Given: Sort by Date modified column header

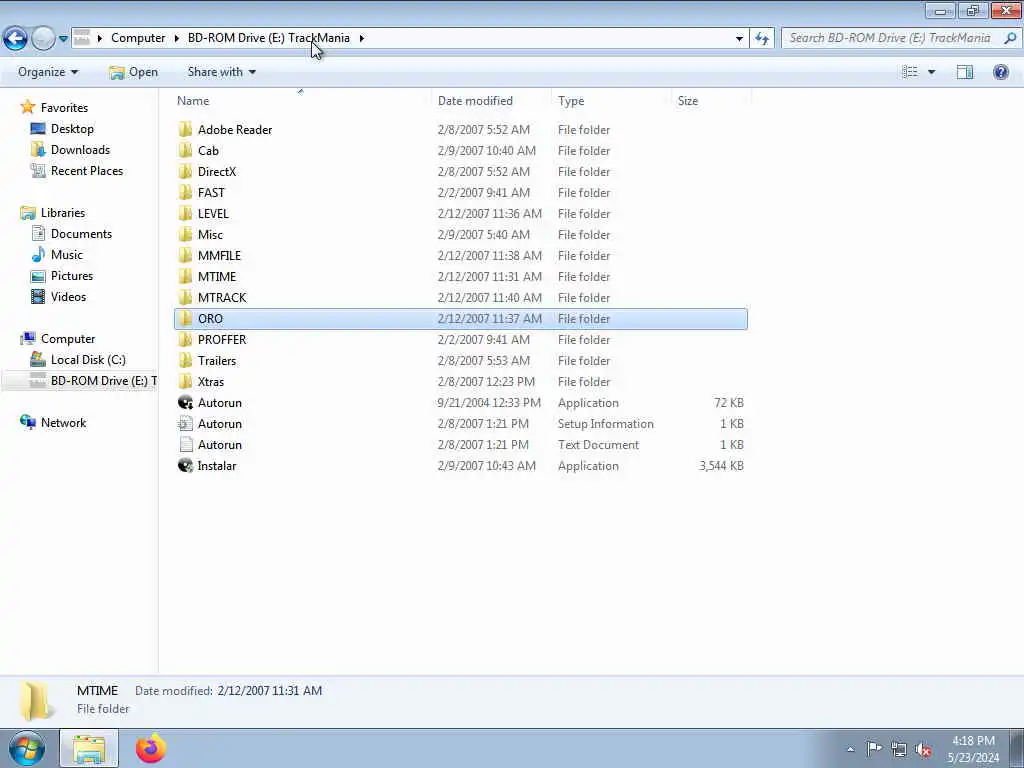Looking at the screenshot, I should point(475,101).
